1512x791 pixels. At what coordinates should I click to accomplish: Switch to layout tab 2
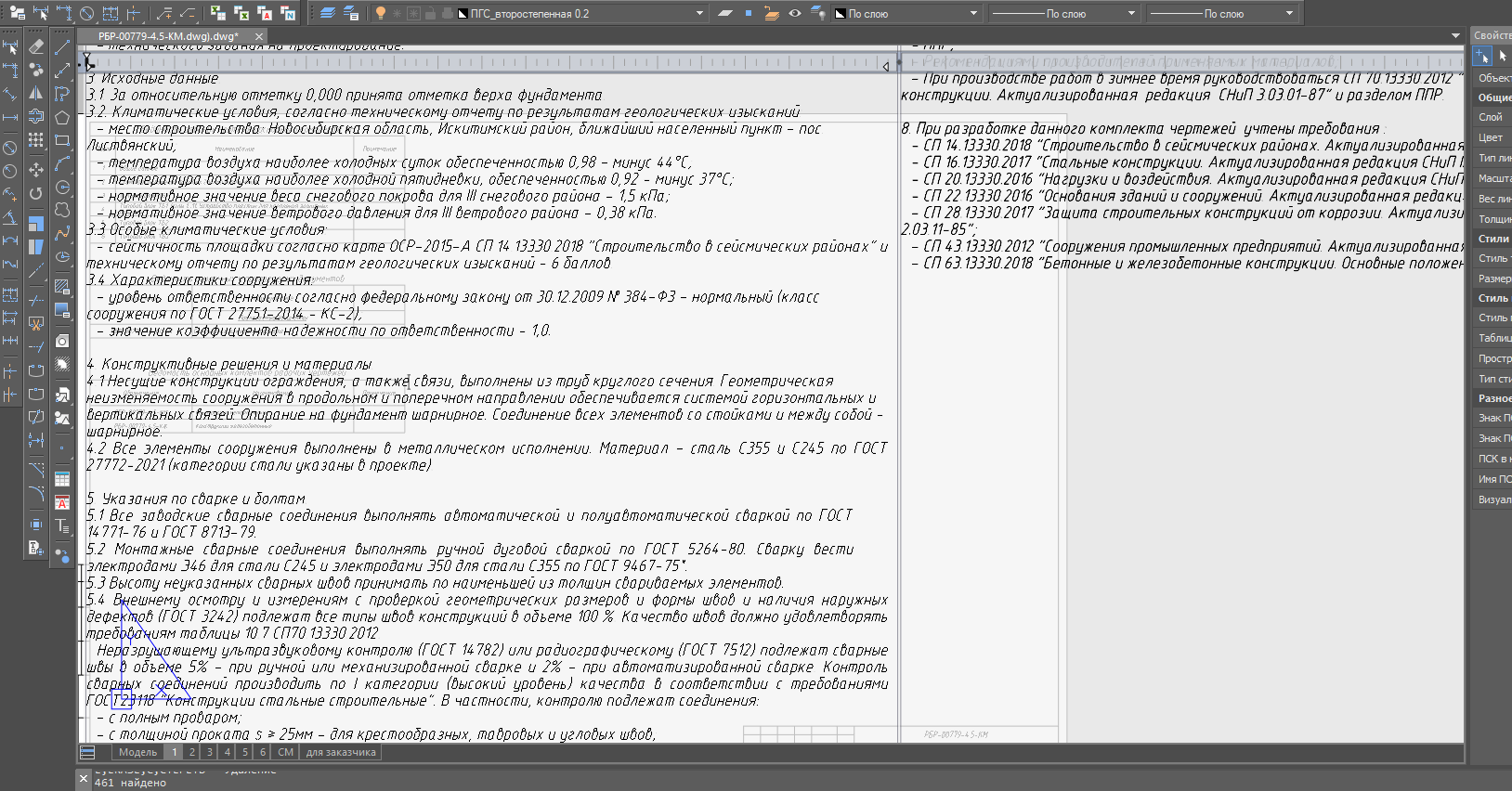(192, 752)
